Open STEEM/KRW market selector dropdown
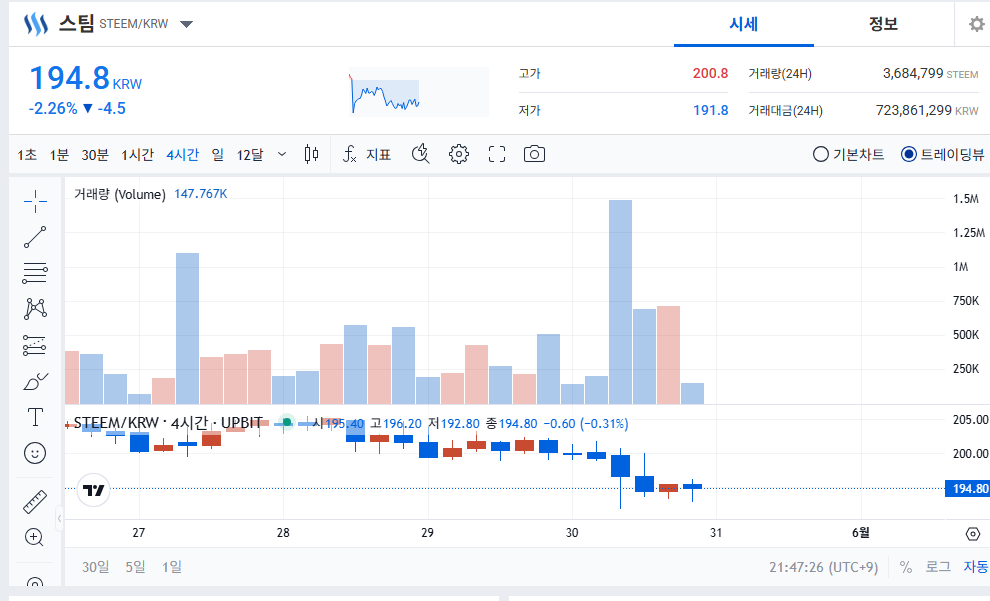990x601 pixels. tap(186, 24)
